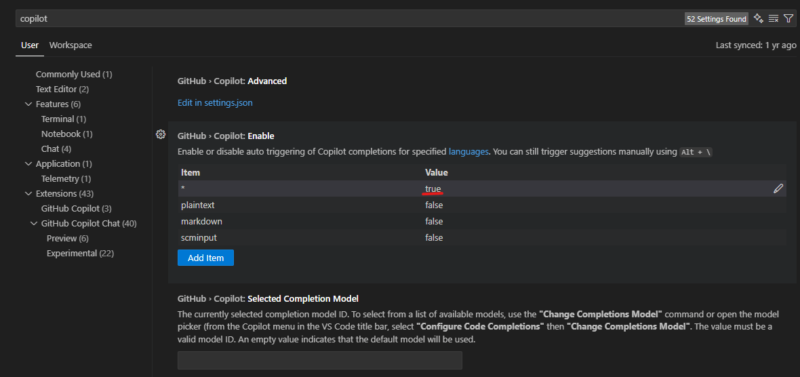800x377 pixels.
Task: Follow the languages hyperlink
Action: pyautogui.click(x=468, y=152)
